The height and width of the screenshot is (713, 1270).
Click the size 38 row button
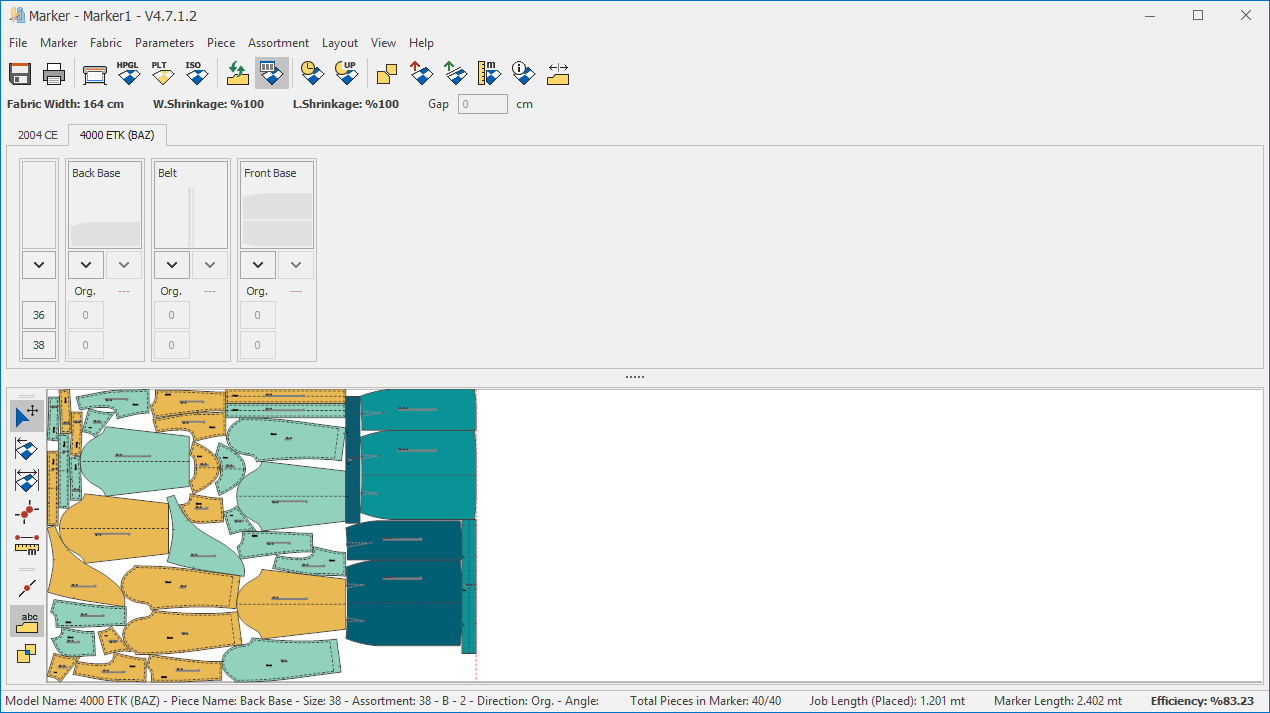[39, 345]
